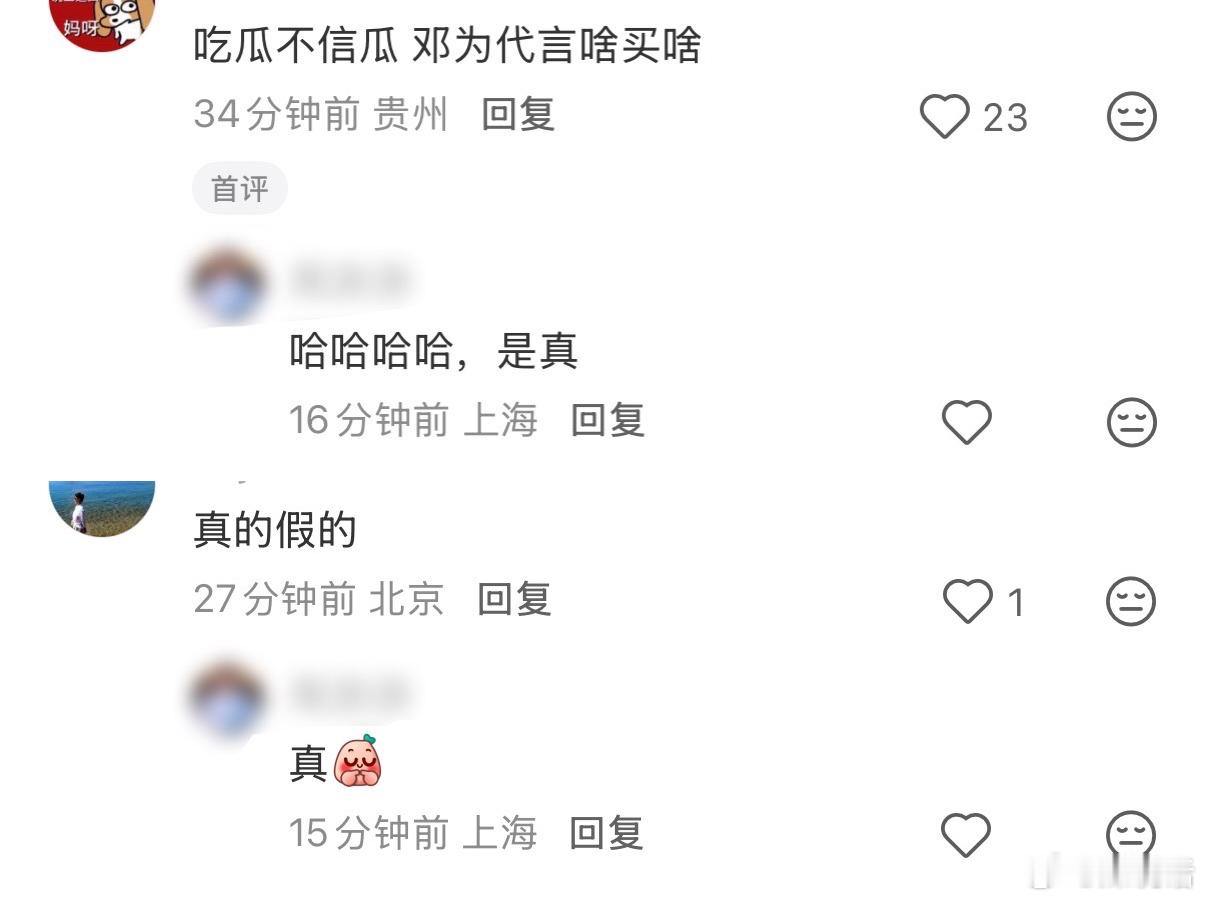Reply to the 34分钟前 贵州 comment
Viewport: 1206px width, 901px height.
(x=518, y=115)
